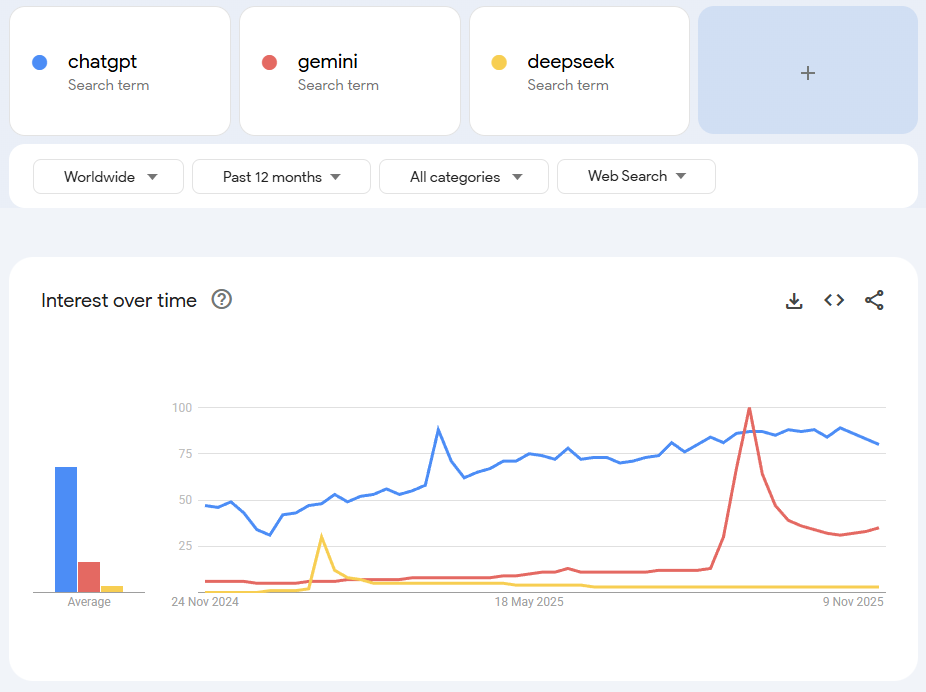Click the blue chatgpt average bar
926x692 pixels.
point(66,530)
